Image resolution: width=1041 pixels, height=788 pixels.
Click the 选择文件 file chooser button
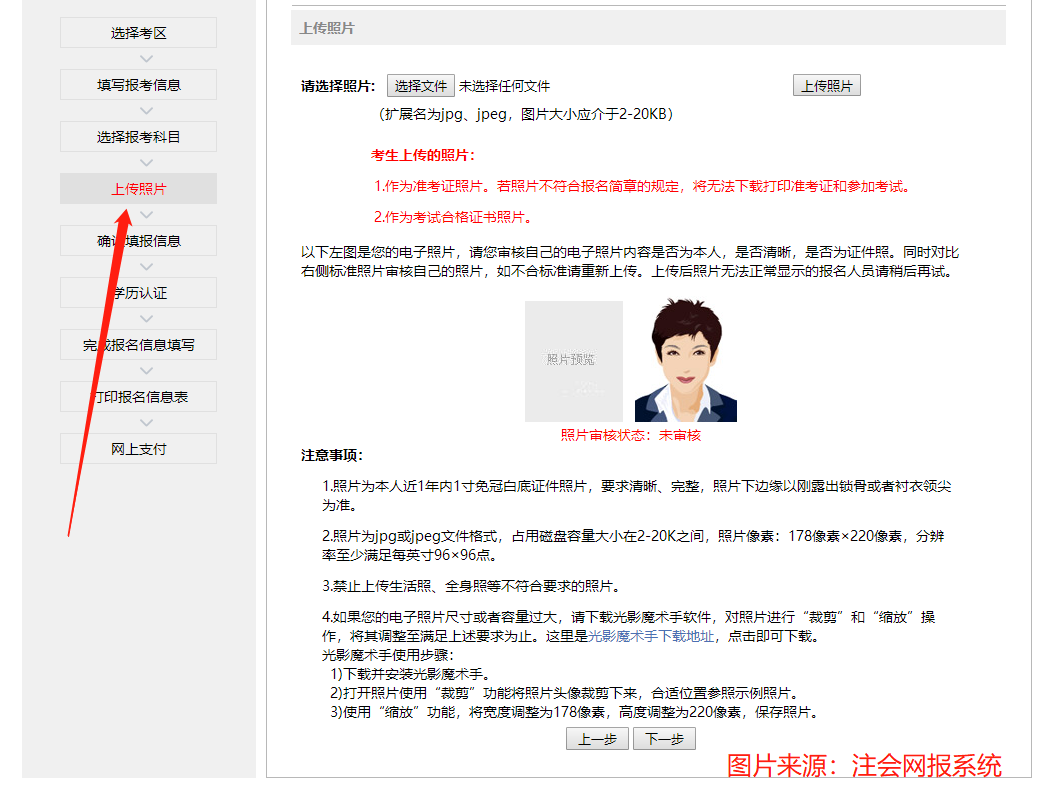(x=420, y=85)
